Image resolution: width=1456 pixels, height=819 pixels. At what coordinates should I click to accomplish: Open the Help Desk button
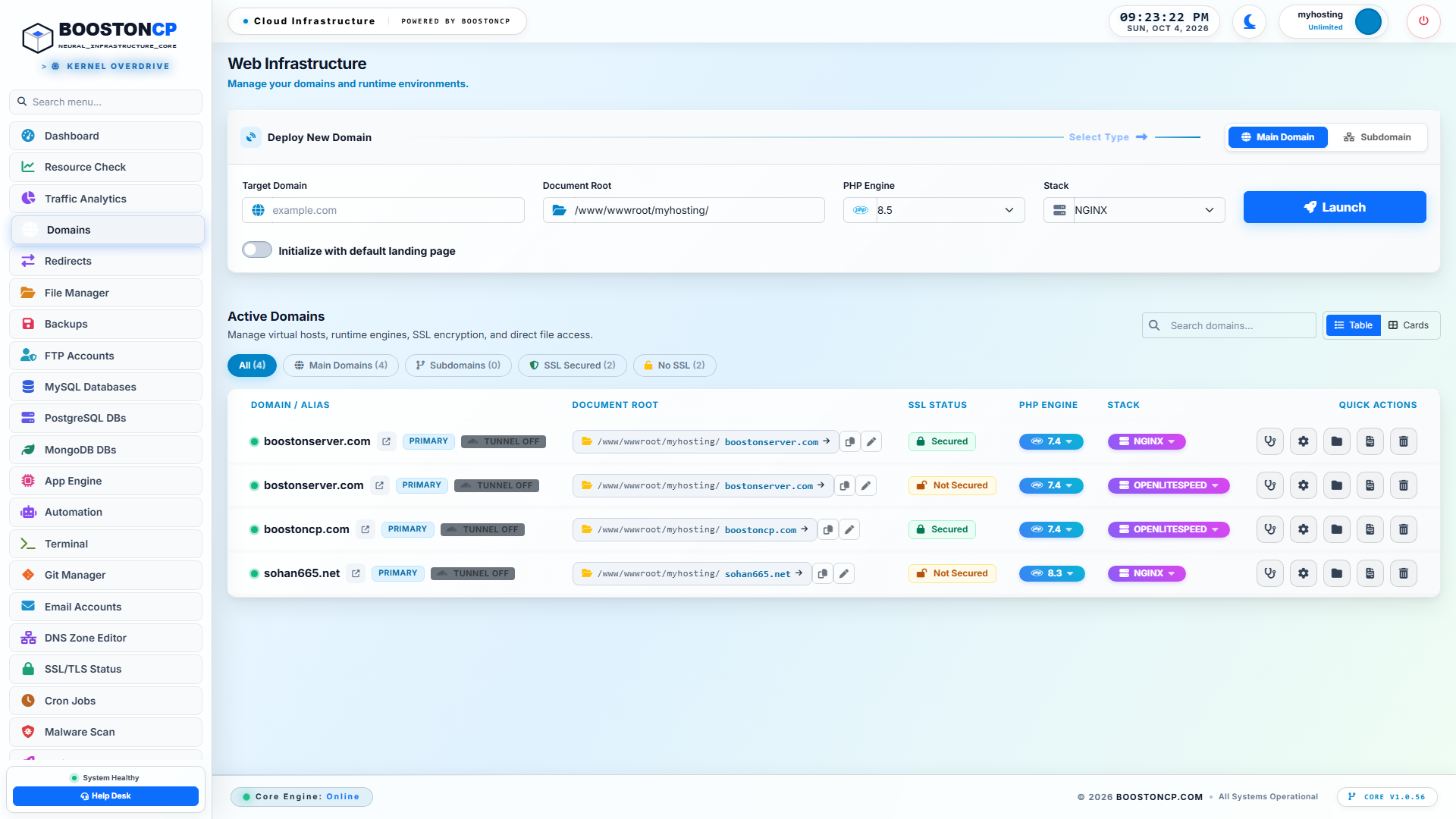pos(106,796)
